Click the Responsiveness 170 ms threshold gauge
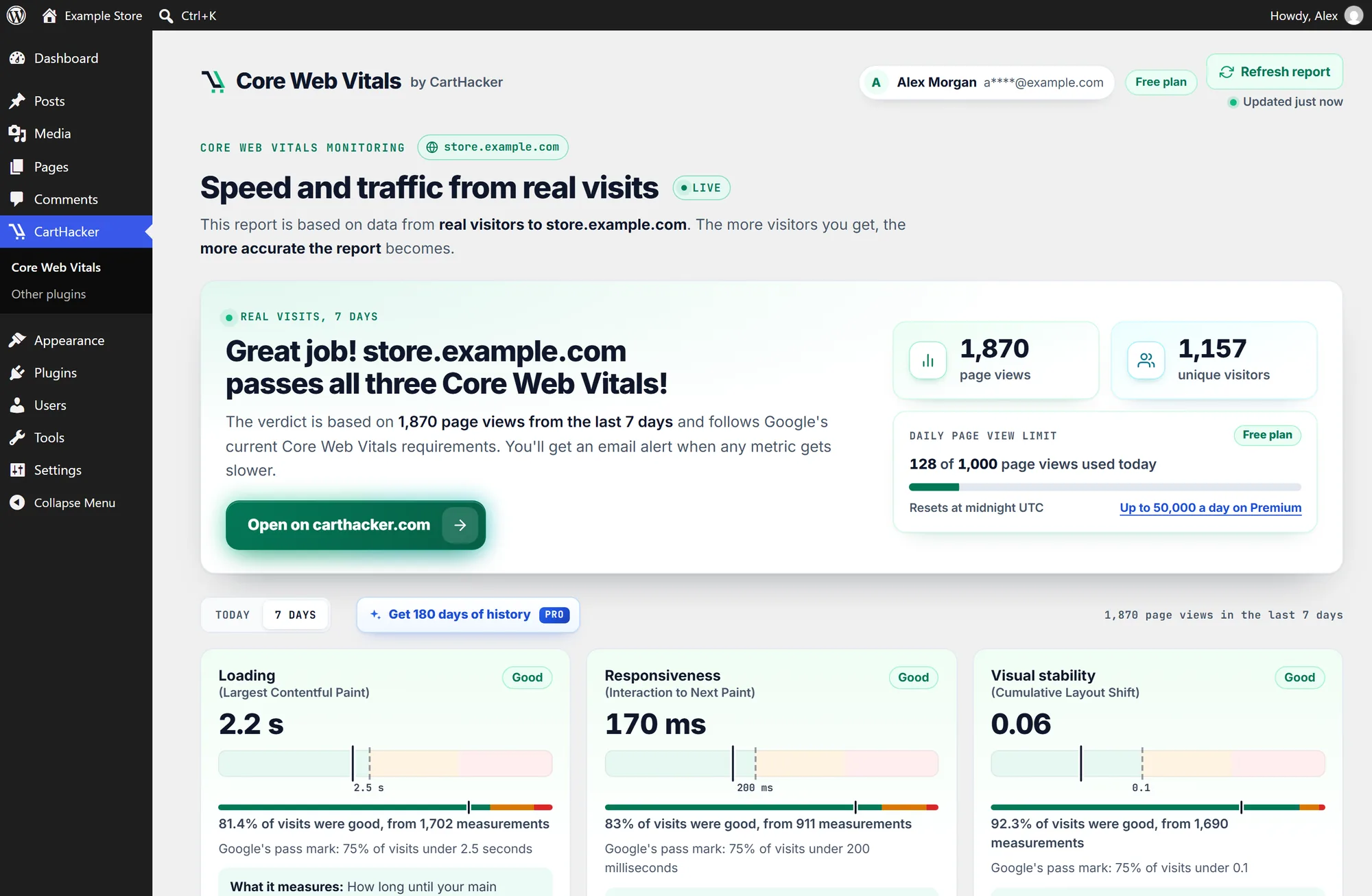 pyautogui.click(x=771, y=763)
